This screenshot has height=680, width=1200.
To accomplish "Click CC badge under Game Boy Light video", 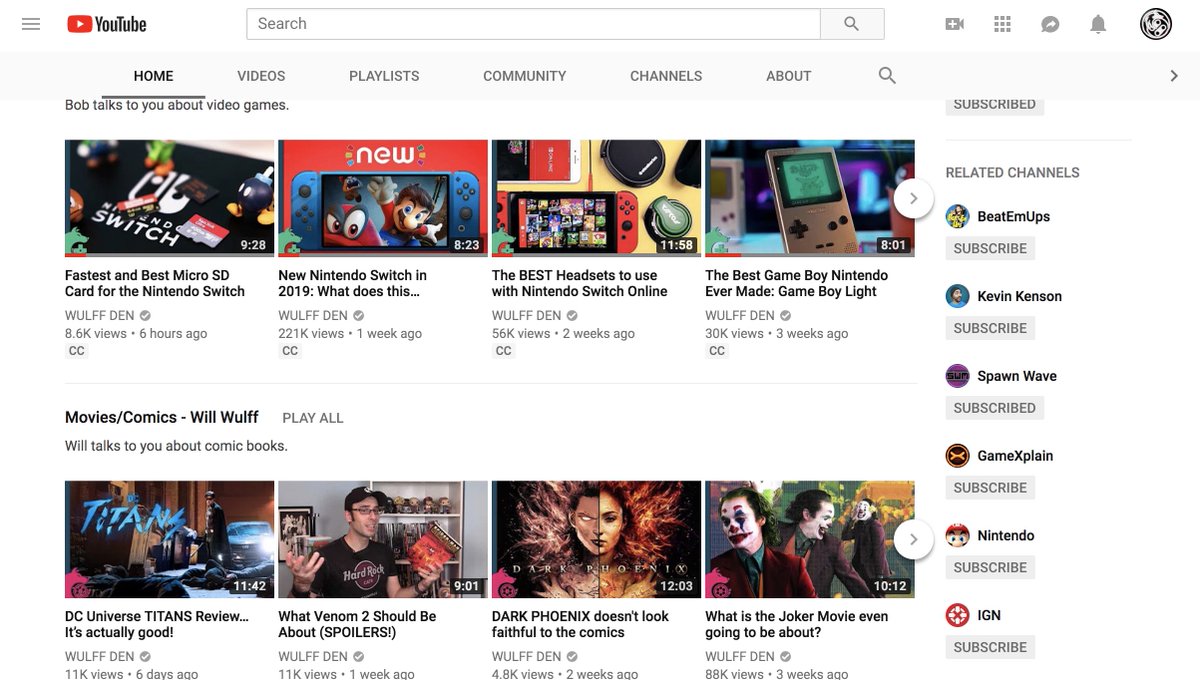I will pos(717,351).
